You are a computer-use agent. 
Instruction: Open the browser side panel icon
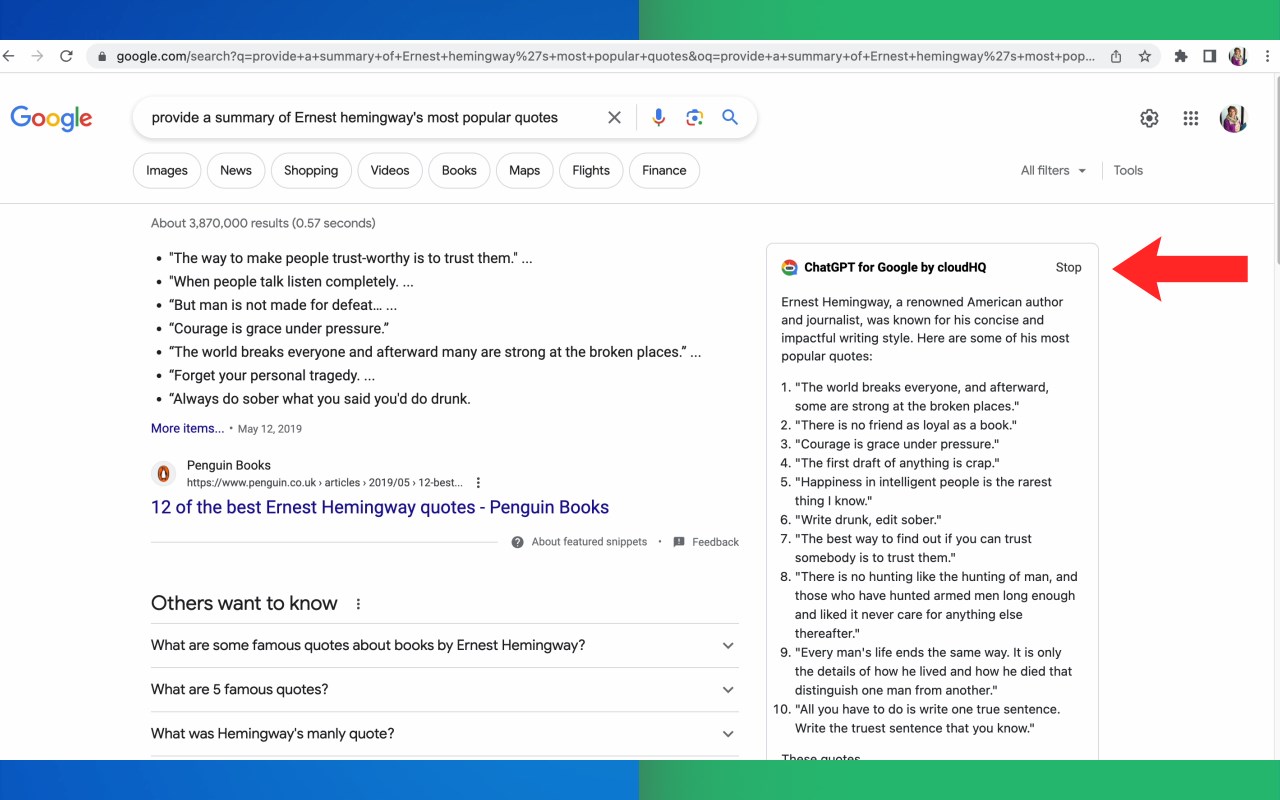(x=1209, y=56)
